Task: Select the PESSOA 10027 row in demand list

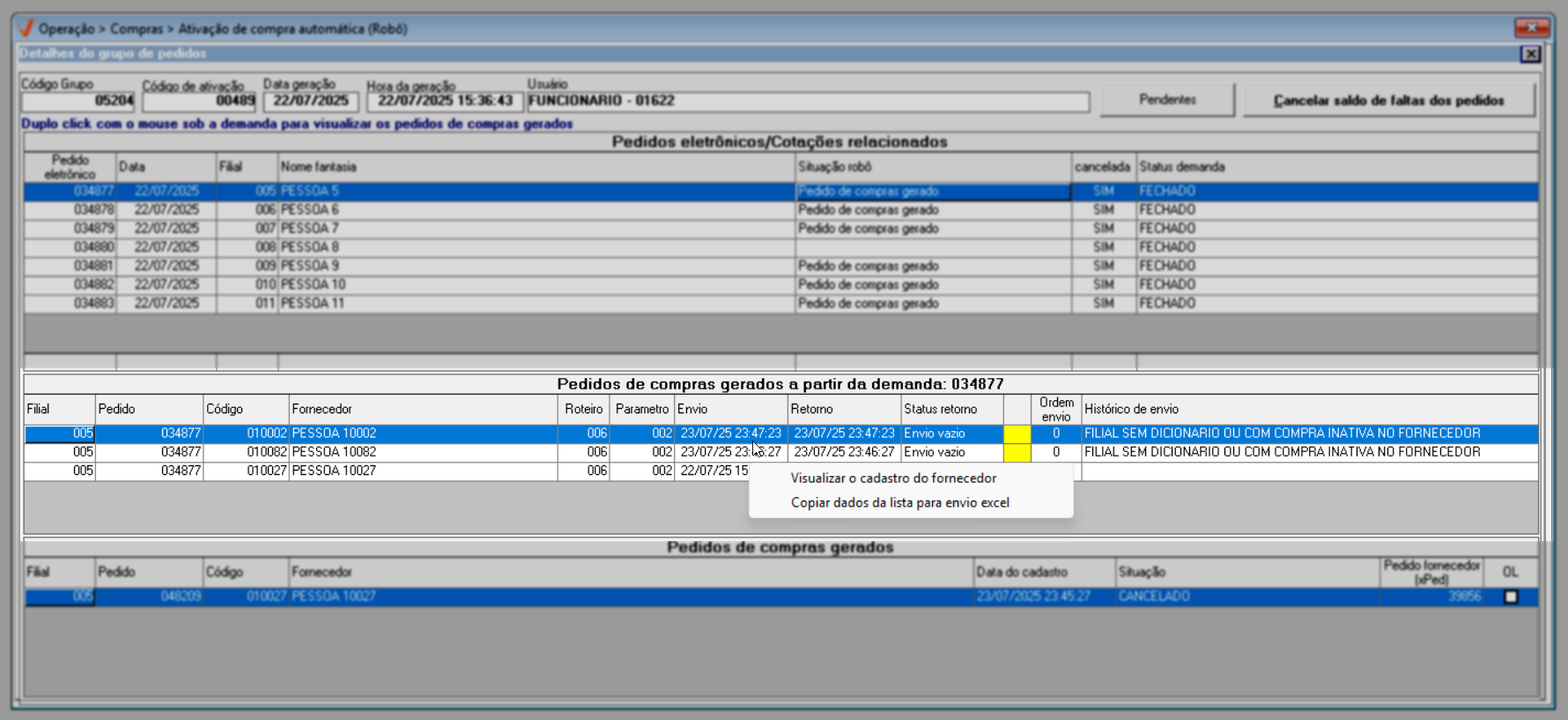Action: coord(423,471)
